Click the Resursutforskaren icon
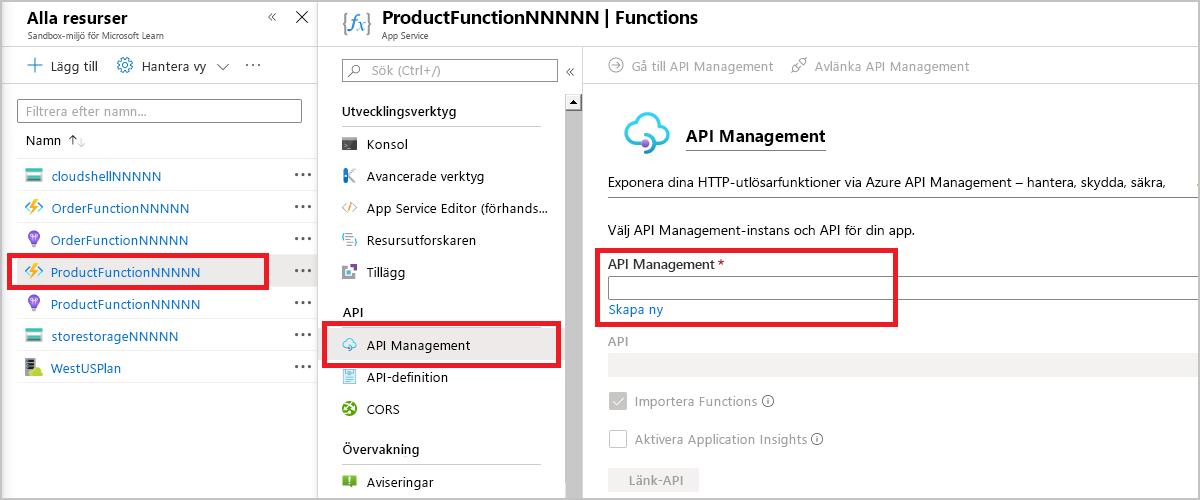Image resolution: width=1200 pixels, height=500 pixels. [349, 240]
